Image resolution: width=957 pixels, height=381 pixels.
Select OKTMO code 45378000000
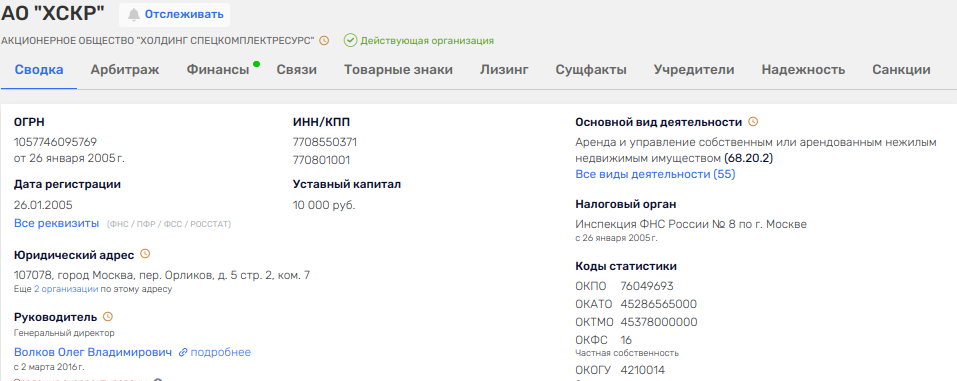point(659,322)
